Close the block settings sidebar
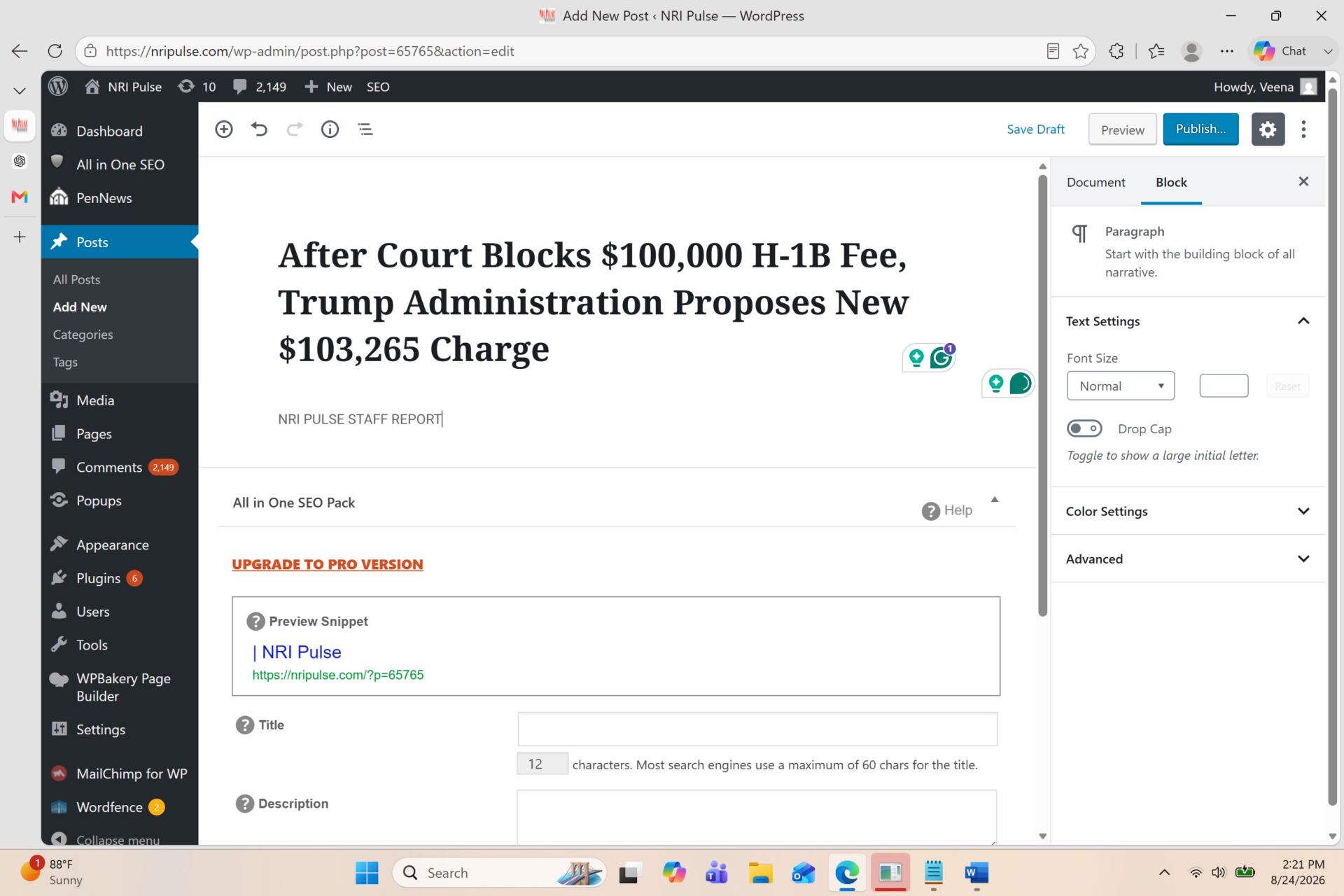 coord(1303,182)
